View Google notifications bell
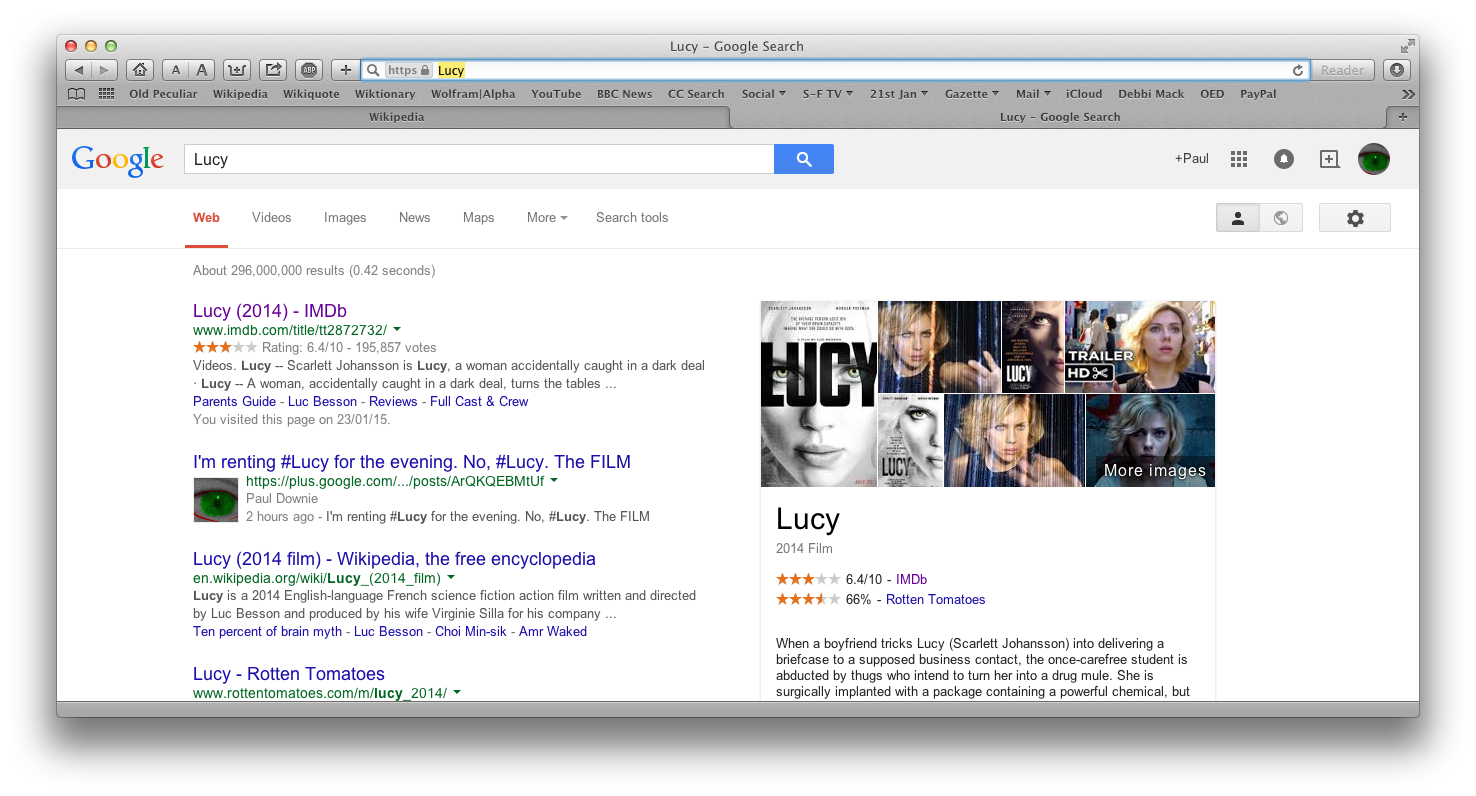The image size is (1476, 796). pyautogui.click(x=1284, y=159)
